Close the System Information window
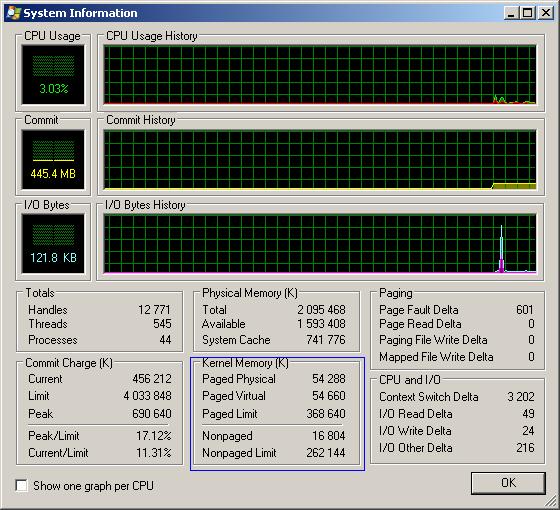Image resolution: width=560 pixels, height=510 pixels. click(546, 13)
